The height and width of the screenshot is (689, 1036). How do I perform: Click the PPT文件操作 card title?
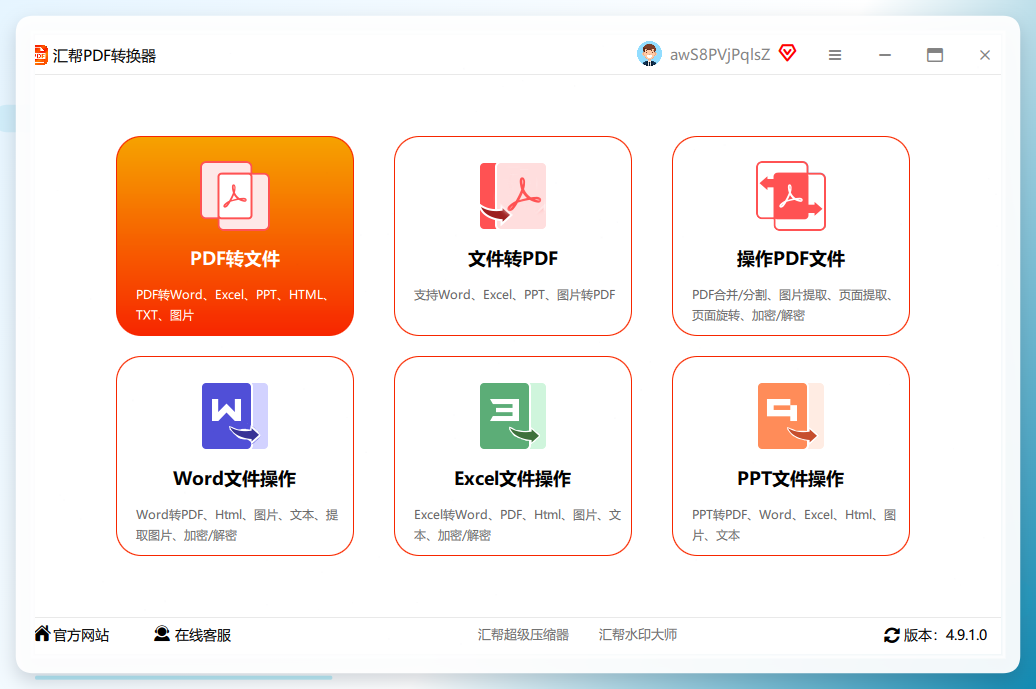(791, 478)
